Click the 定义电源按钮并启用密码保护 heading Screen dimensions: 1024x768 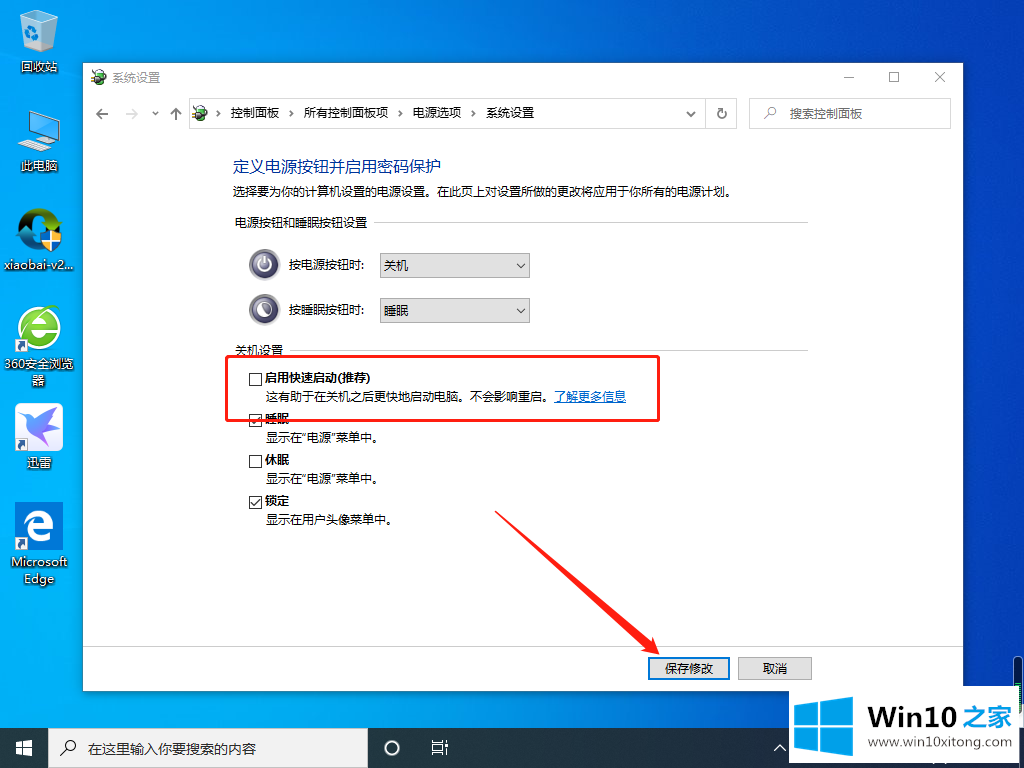[337, 167]
